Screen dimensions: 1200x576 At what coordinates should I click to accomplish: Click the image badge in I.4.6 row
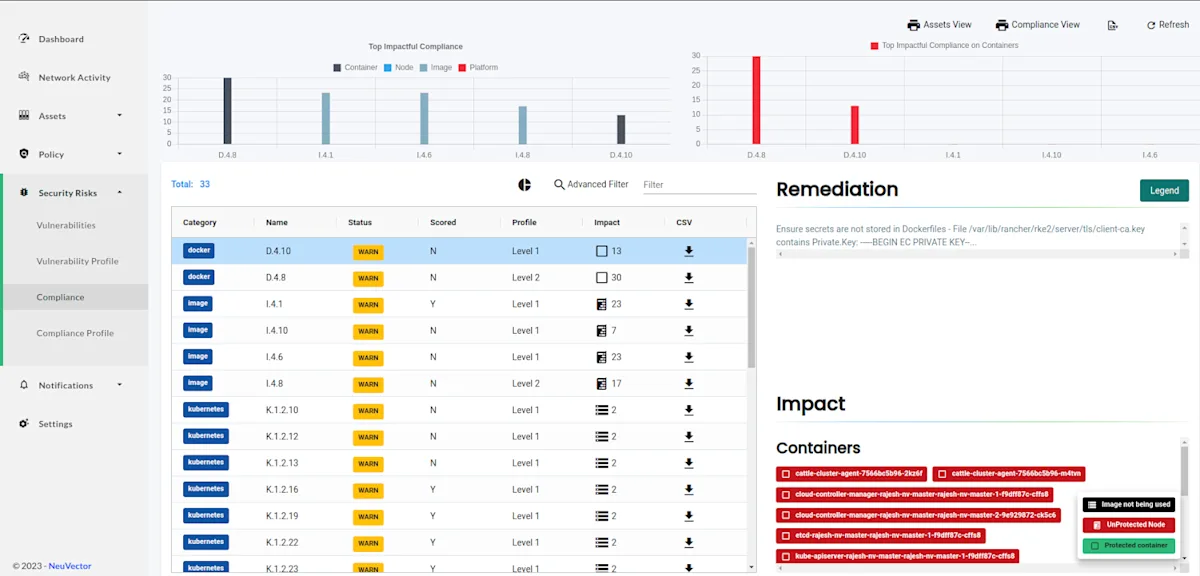pos(198,357)
